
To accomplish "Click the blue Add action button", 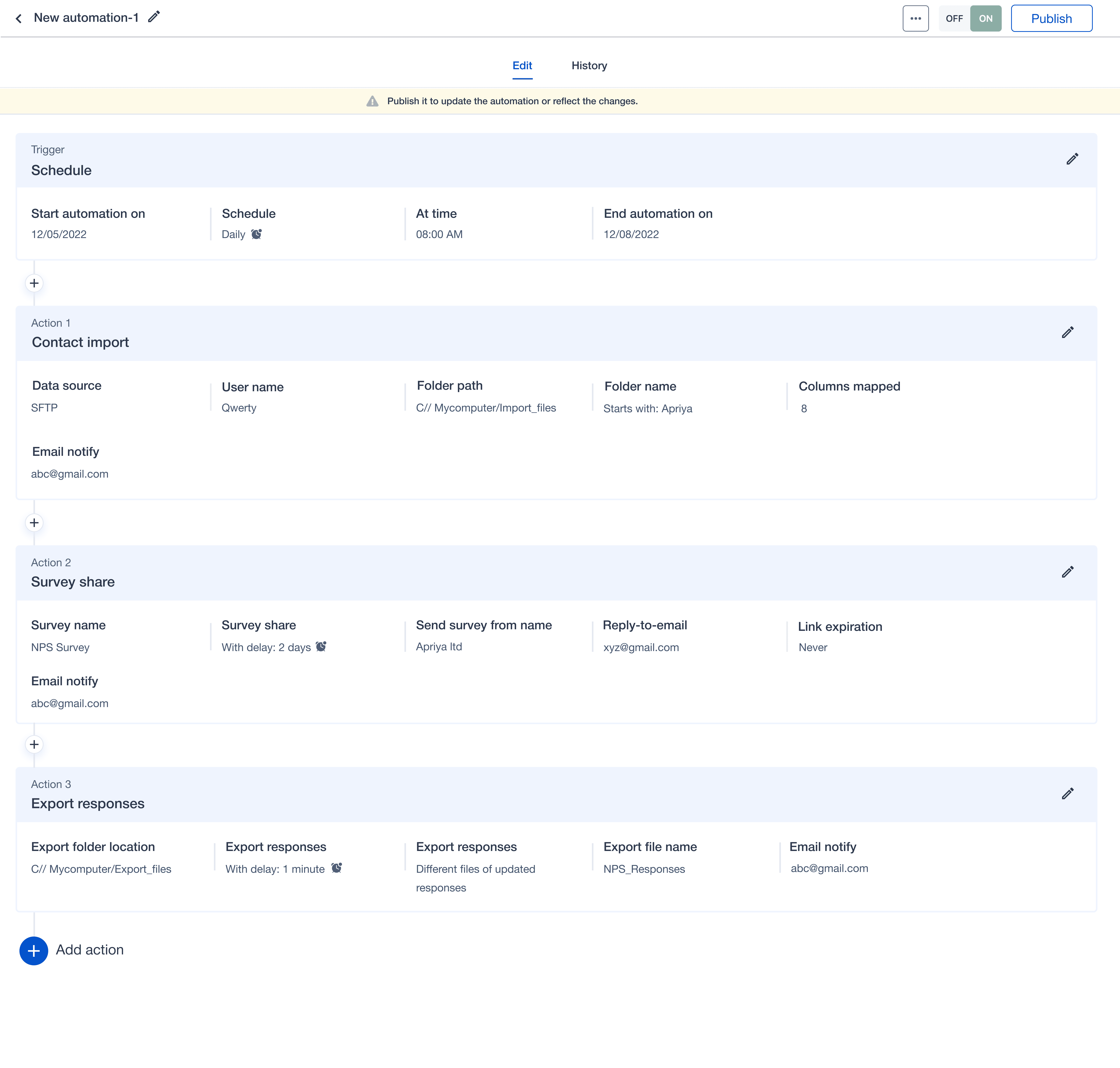I will [34, 951].
